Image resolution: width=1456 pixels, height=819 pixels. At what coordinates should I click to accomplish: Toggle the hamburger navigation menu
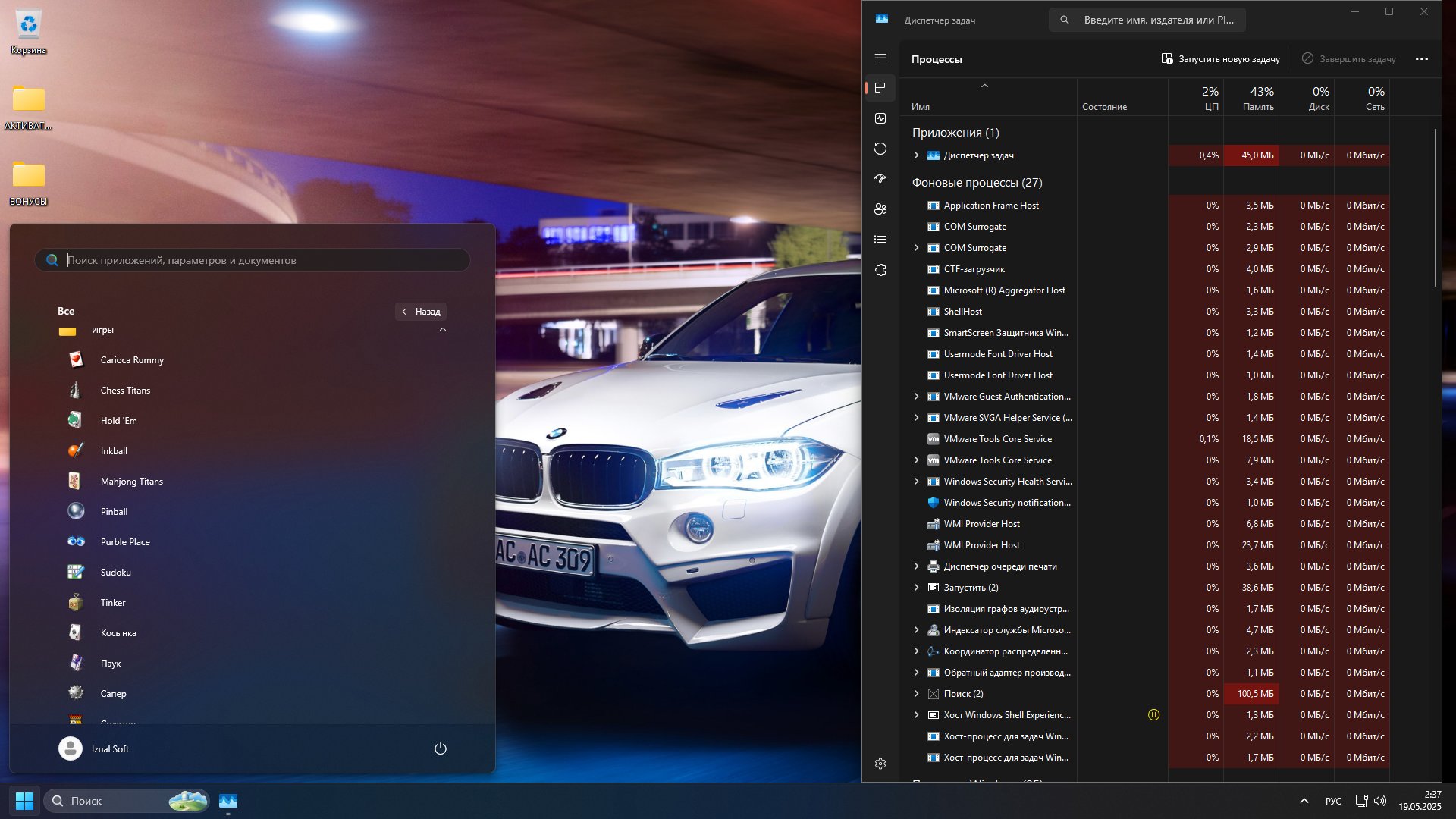[x=880, y=58]
